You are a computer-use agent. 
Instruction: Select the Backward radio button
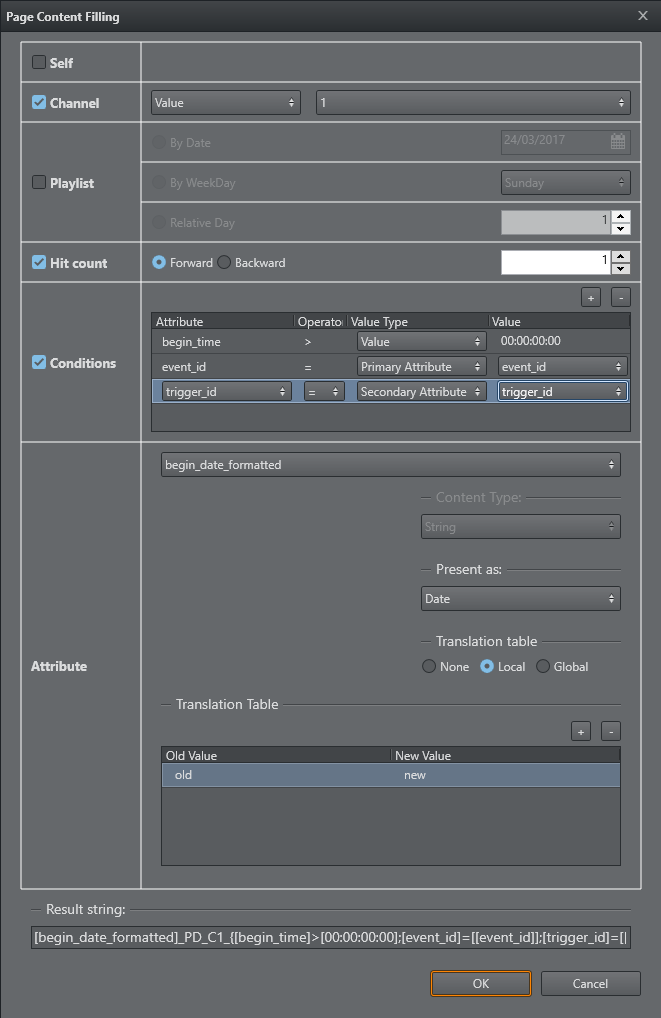pyautogui.click(x=224, y=262)
